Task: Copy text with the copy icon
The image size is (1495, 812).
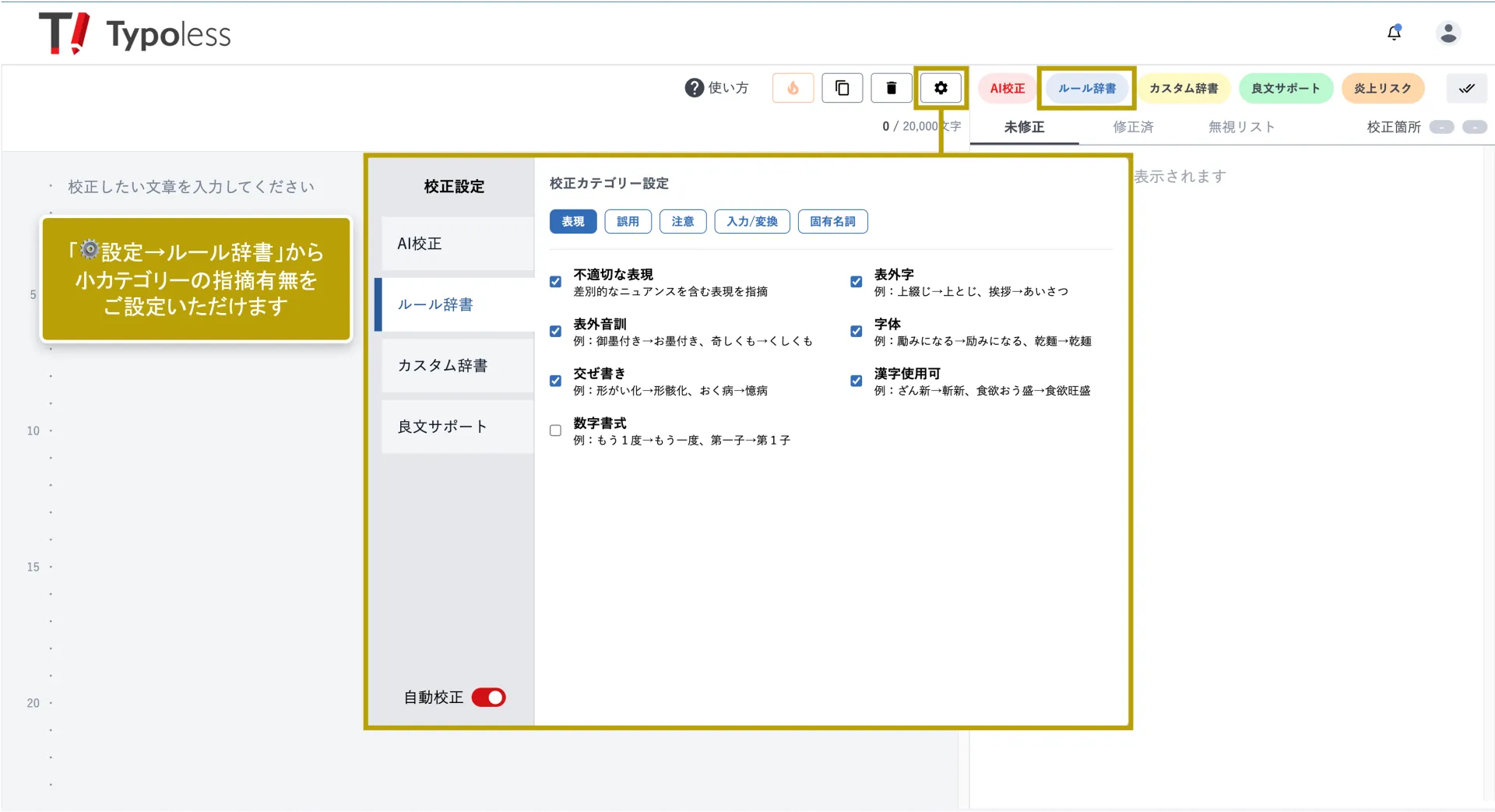Action: tap(842, 88)
